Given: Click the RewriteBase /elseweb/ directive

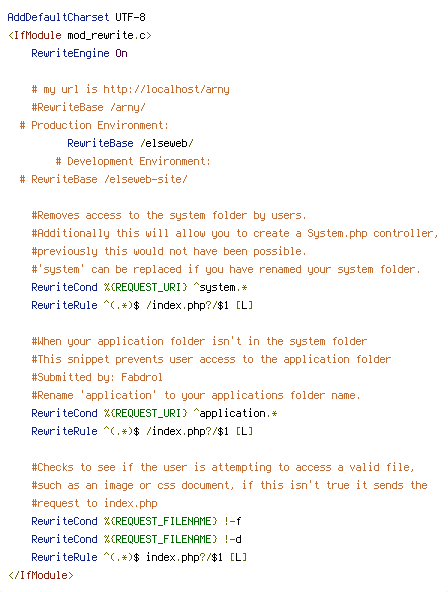Looking at the screenshot, I should point(130,143).
